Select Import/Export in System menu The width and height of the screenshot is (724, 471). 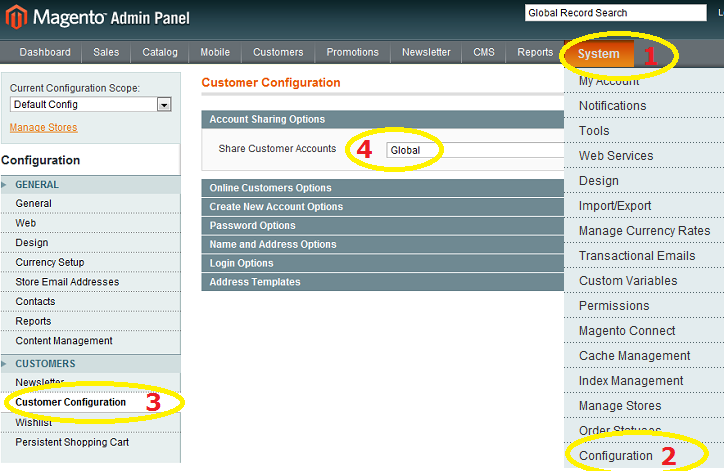point(644,205)
